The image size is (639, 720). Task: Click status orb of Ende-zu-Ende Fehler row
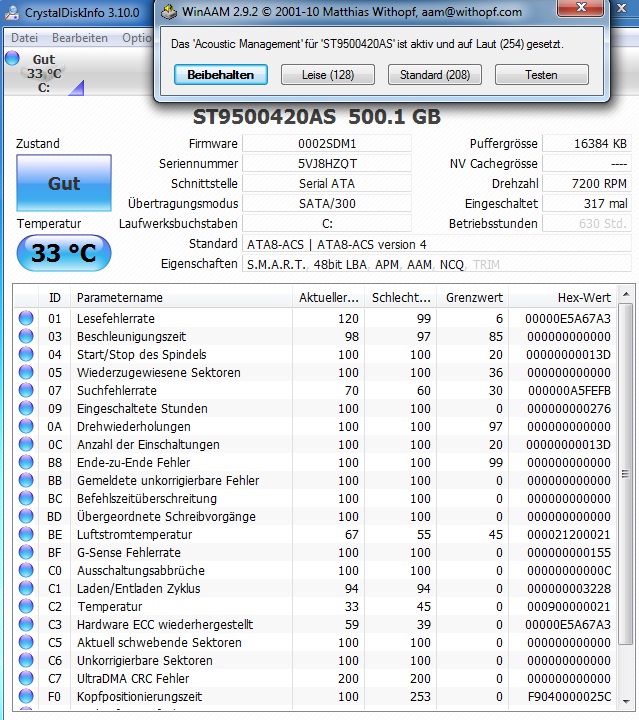(x=26, y=462)
